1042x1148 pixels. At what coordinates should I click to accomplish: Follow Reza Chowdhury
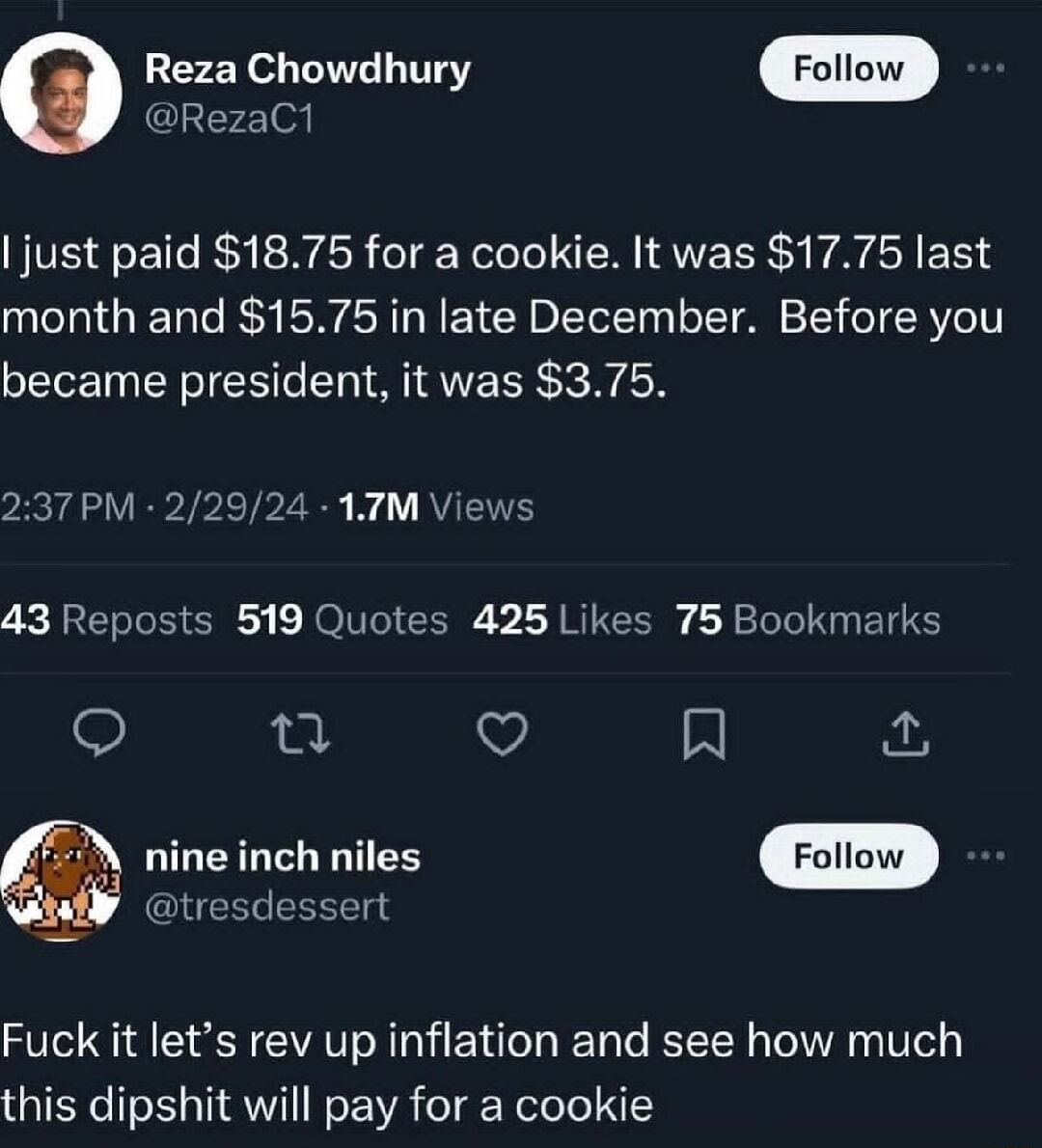[848, 68]
